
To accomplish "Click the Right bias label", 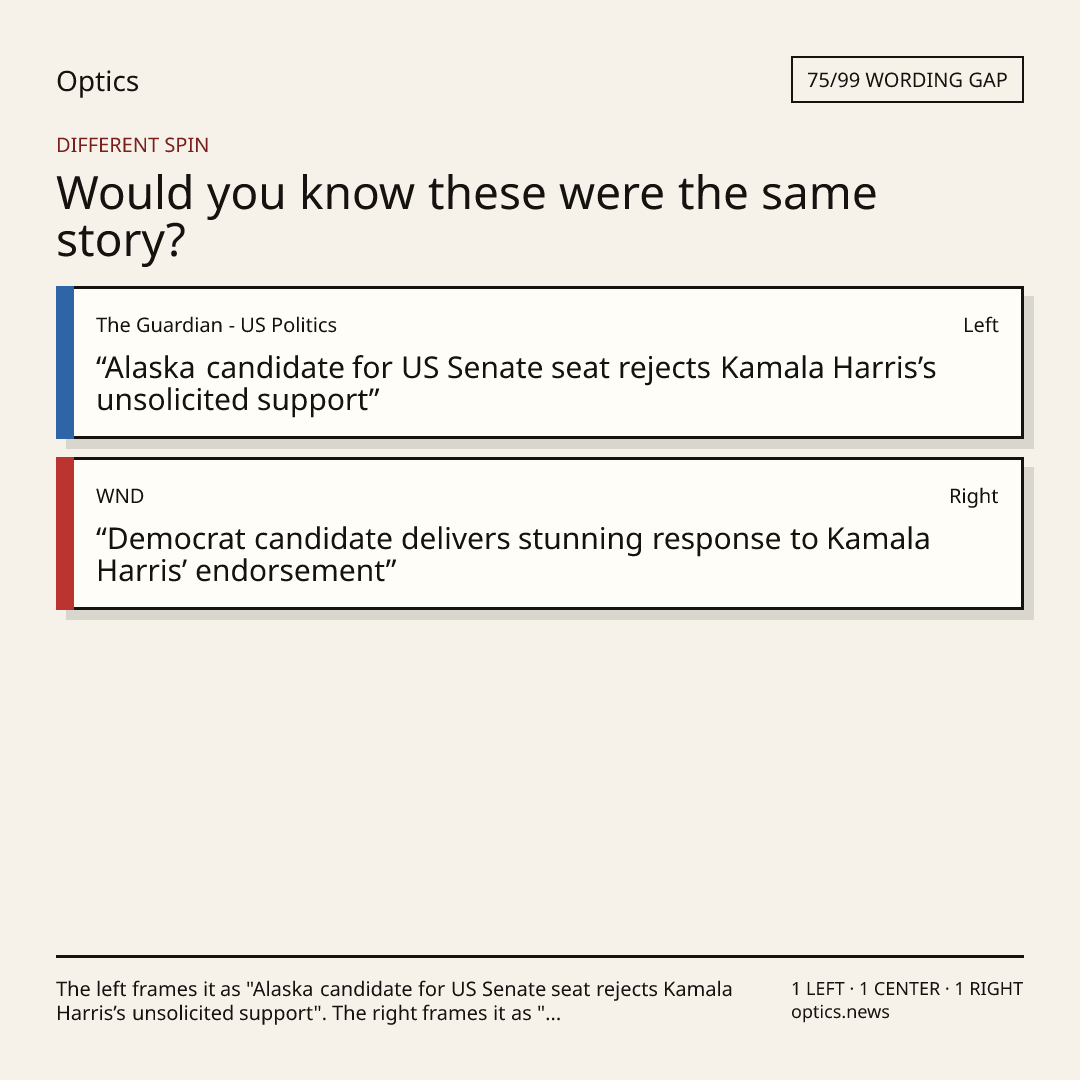I will point(973,496).
